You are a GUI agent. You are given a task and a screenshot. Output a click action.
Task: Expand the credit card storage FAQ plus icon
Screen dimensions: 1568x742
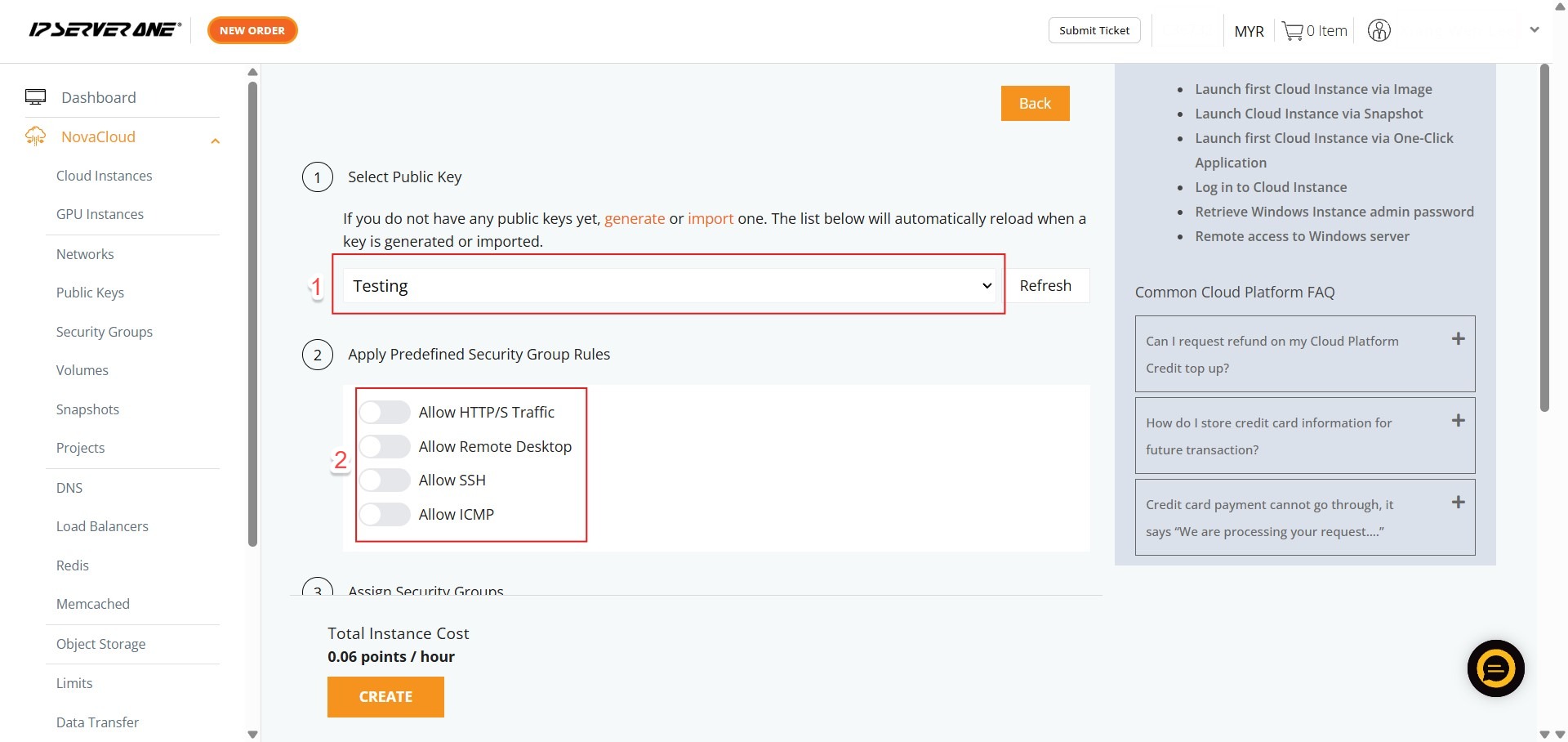tap(1458, 421)
